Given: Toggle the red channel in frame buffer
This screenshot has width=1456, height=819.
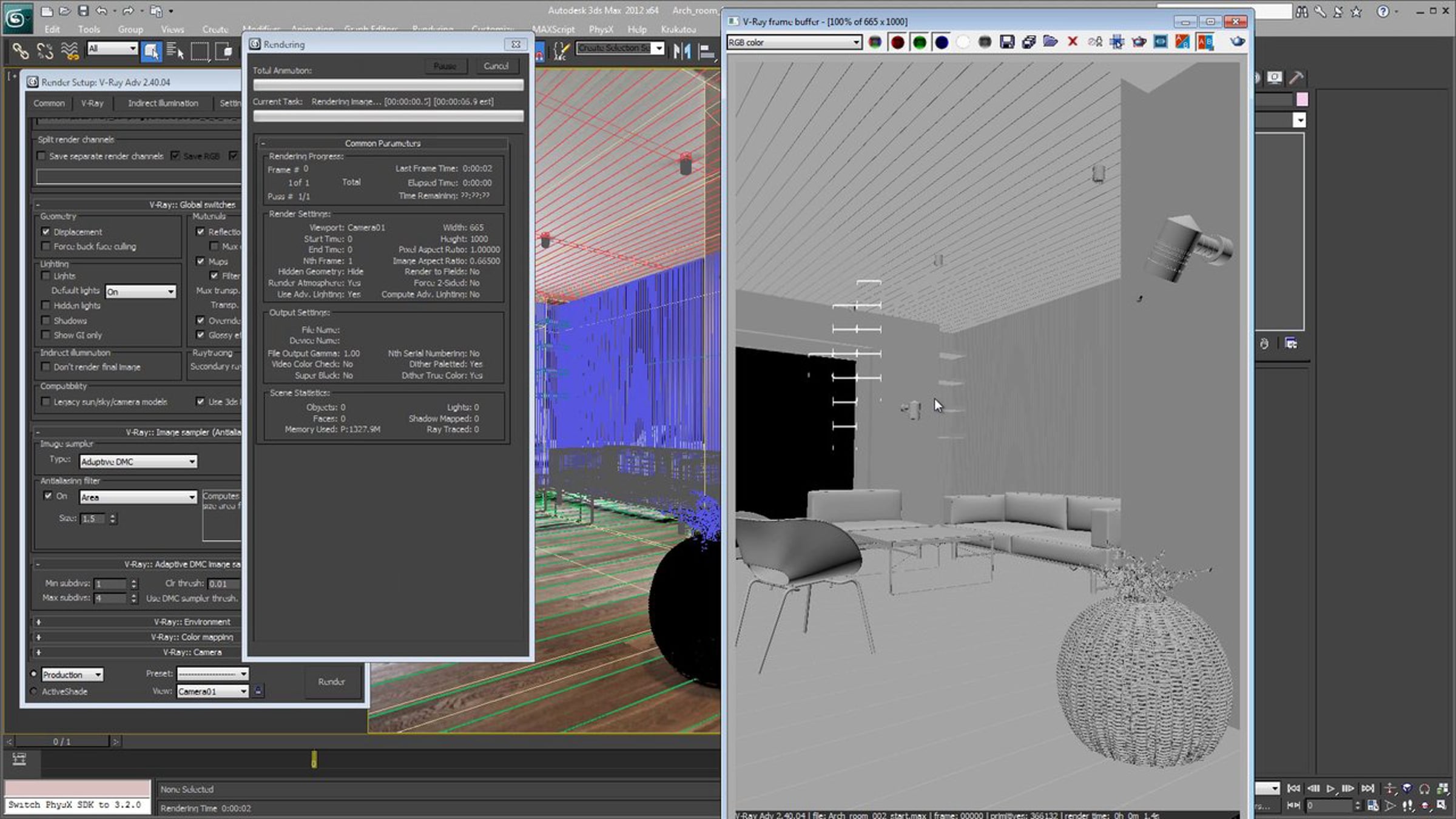Looking at the screenshot, I should (x=897, y=42).
